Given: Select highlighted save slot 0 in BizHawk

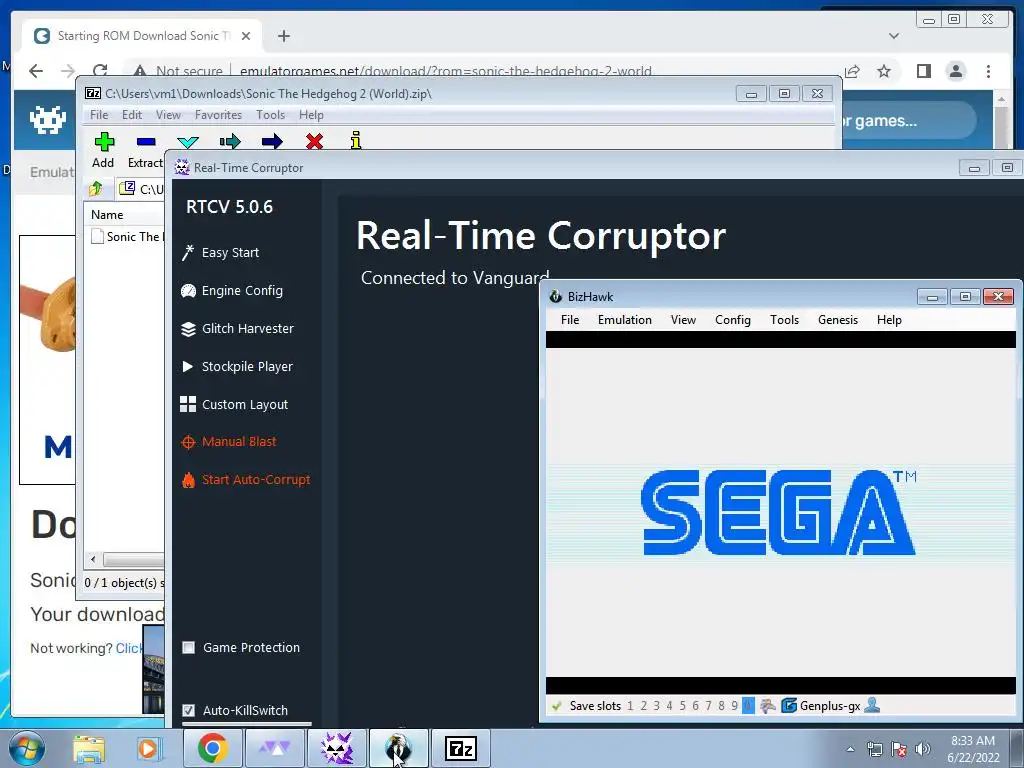Looking at the screenshot, I should click(748, 706).
